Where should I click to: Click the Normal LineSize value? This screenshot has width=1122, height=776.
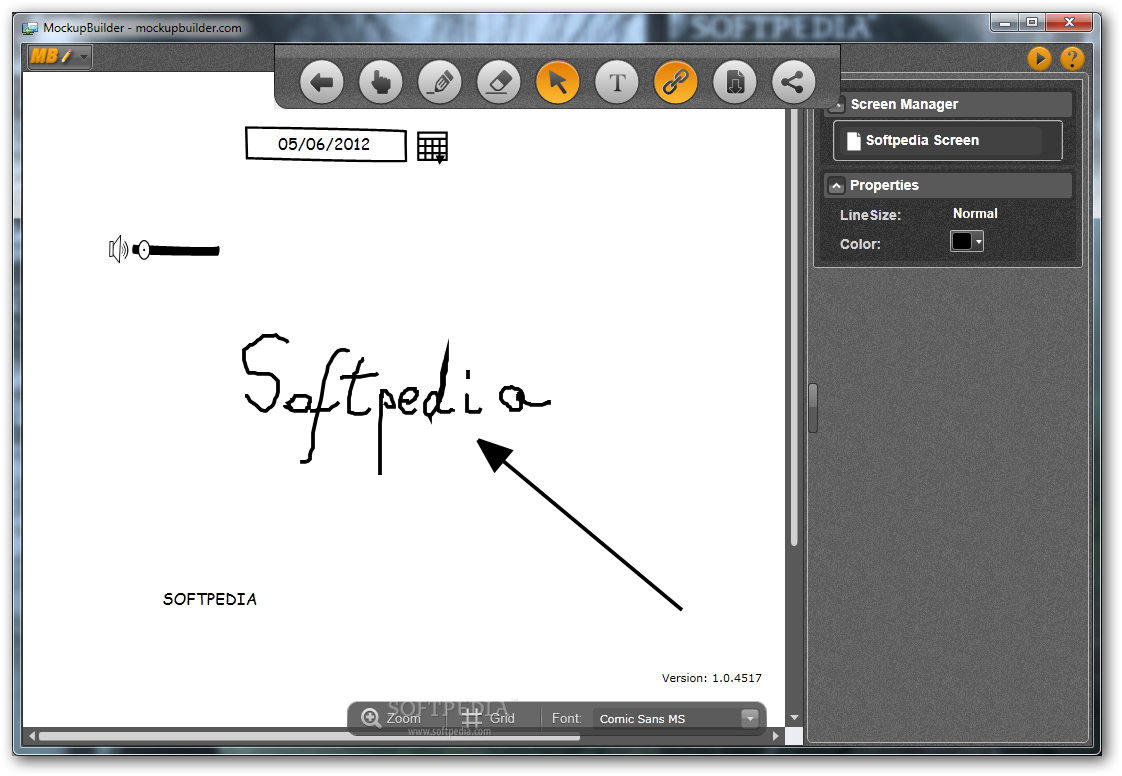[975, 213]
